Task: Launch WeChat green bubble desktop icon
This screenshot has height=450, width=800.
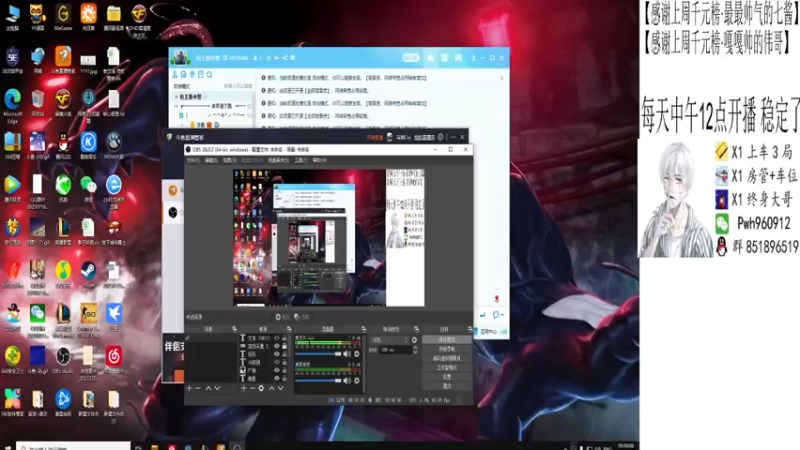Action: pos(88,186)
